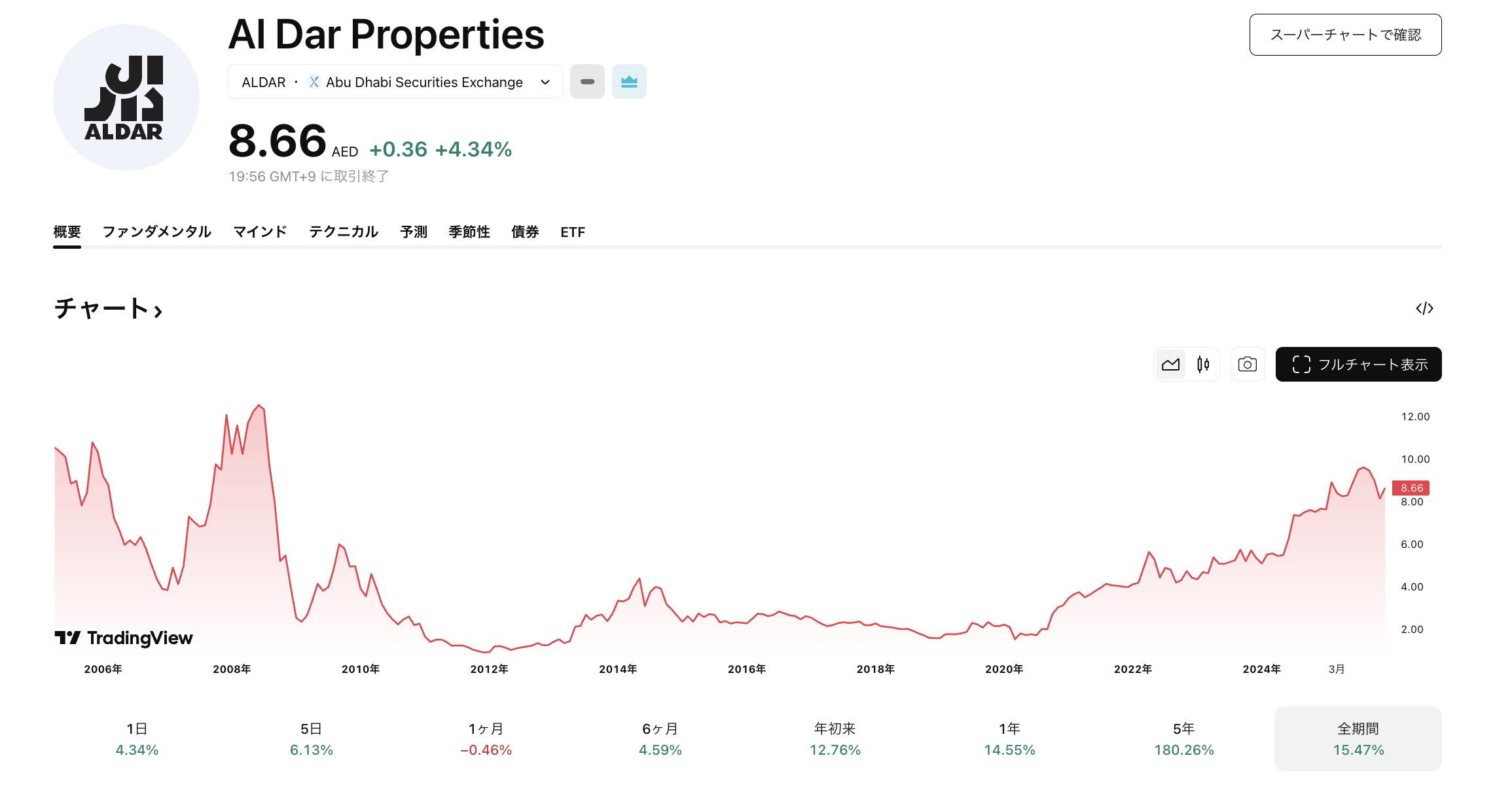Click the blue crown icon
Image resolution: width=1512 pixels, height=796 pixels.
(x=629, y=82)
